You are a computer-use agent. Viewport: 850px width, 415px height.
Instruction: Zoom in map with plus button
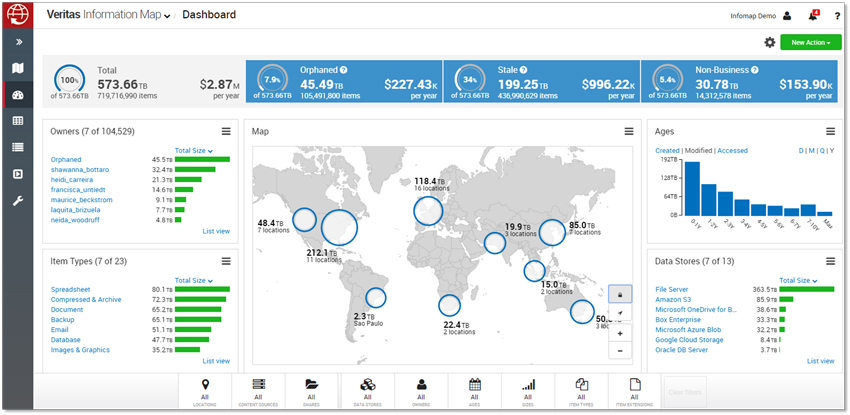click(x=620, y=333)
